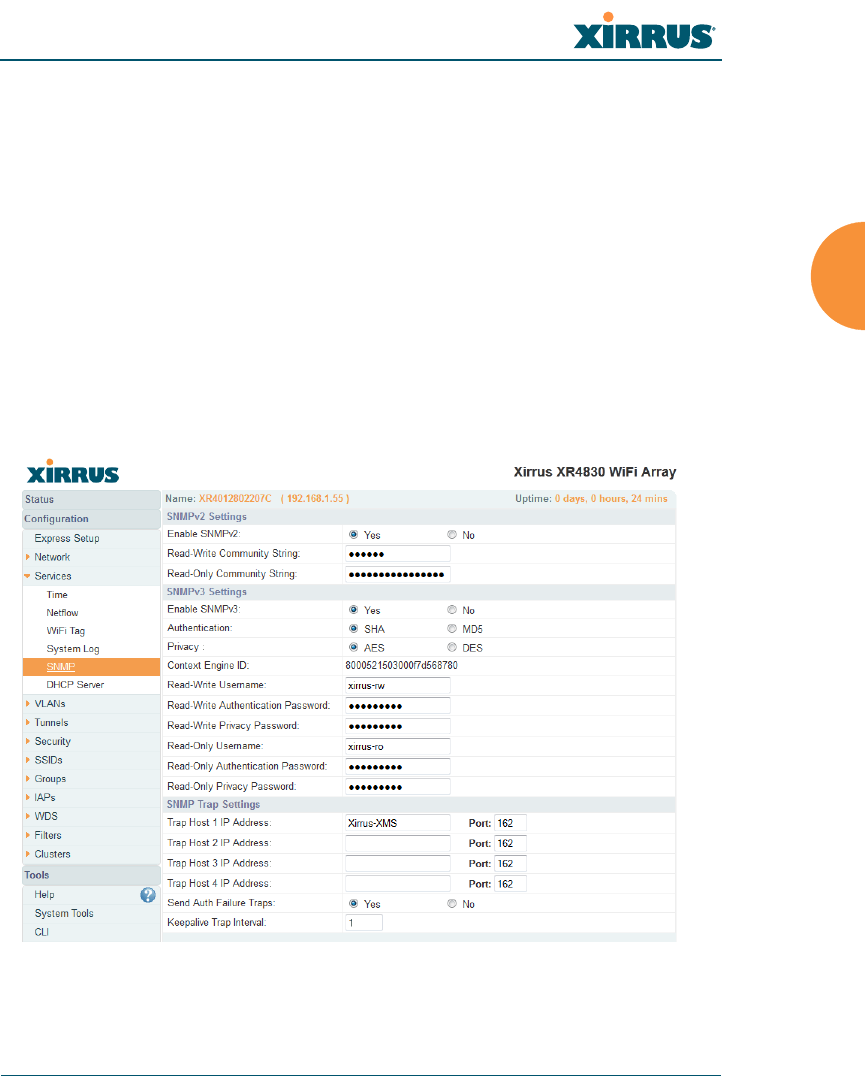Screen dimensions: 865x1076
Task: Go to Express Setup page
Action: (x=67, y=539)
